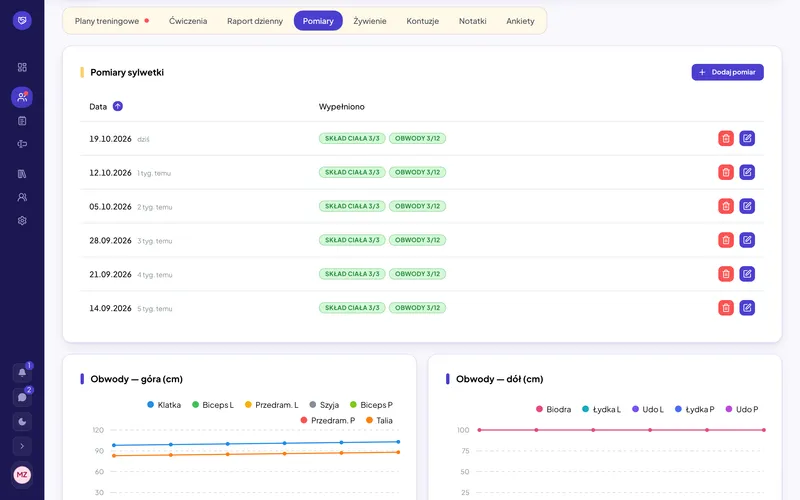The height and width of the screenshot is (500, 800).
Task: Open the settings gear icon in sidebar
Action: (22, 220)
